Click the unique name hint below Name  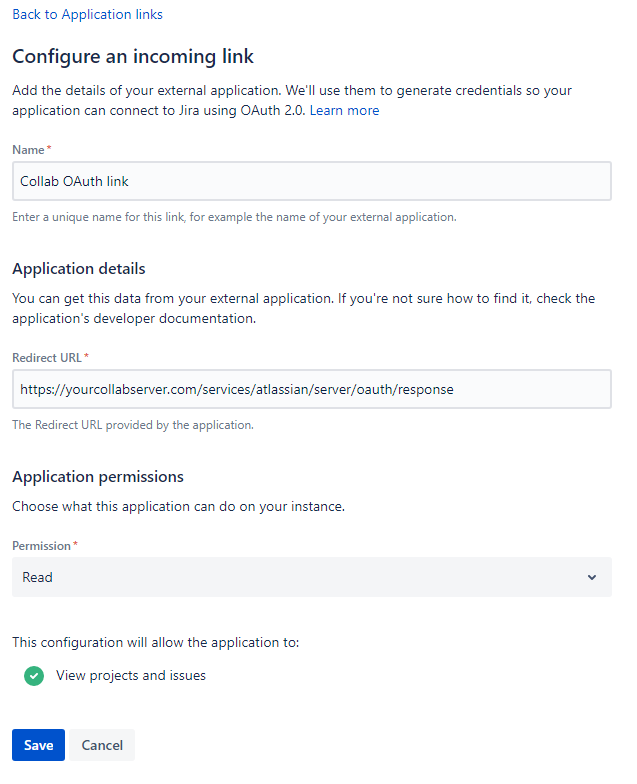click(x=234, y=217)
